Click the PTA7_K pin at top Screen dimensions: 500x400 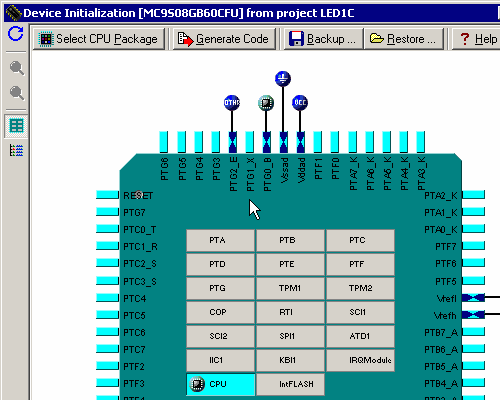pos(352,142)
